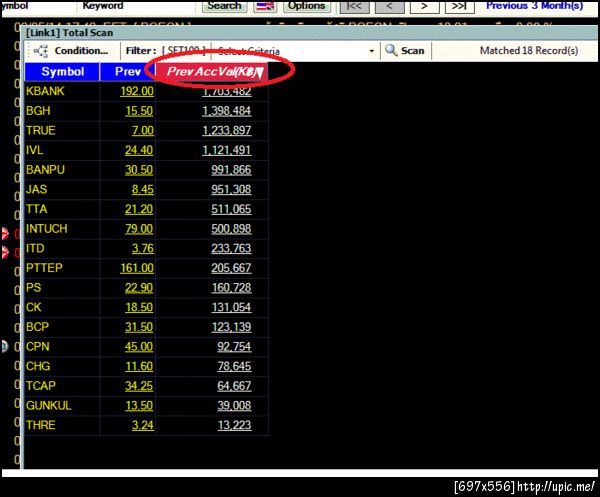Screen dimensions: 600x497
Task: Click PTTEP previous price 161.00
Action: 137,268
